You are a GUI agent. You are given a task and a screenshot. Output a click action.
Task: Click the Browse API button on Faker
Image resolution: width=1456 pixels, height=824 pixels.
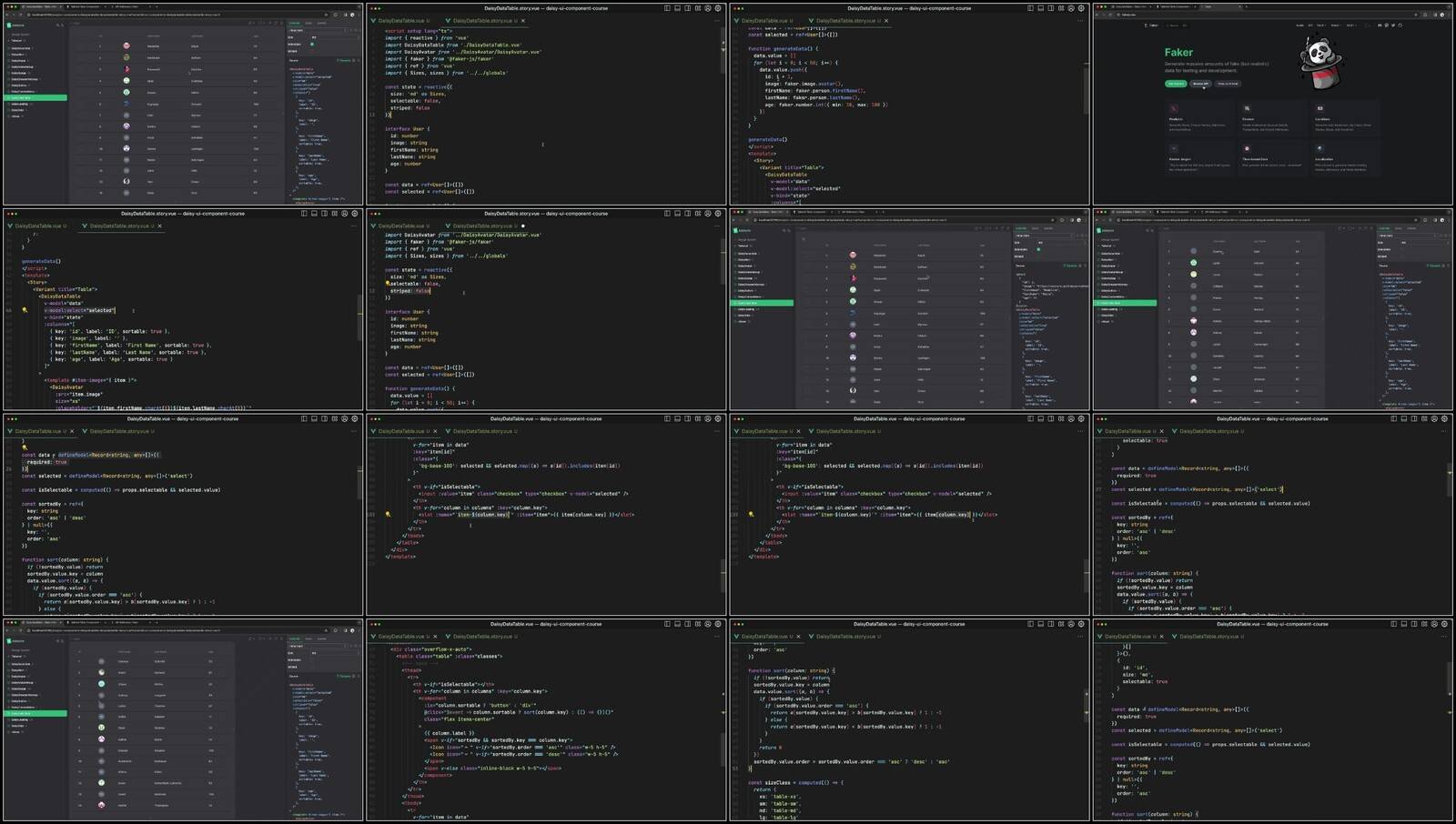point(1200,84)
